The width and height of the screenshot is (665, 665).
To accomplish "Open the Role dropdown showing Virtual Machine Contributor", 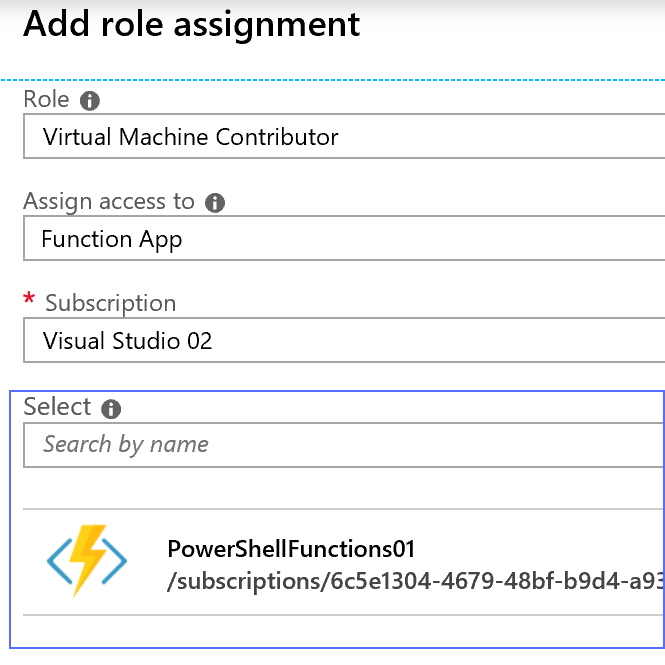I will pos(344,137).
